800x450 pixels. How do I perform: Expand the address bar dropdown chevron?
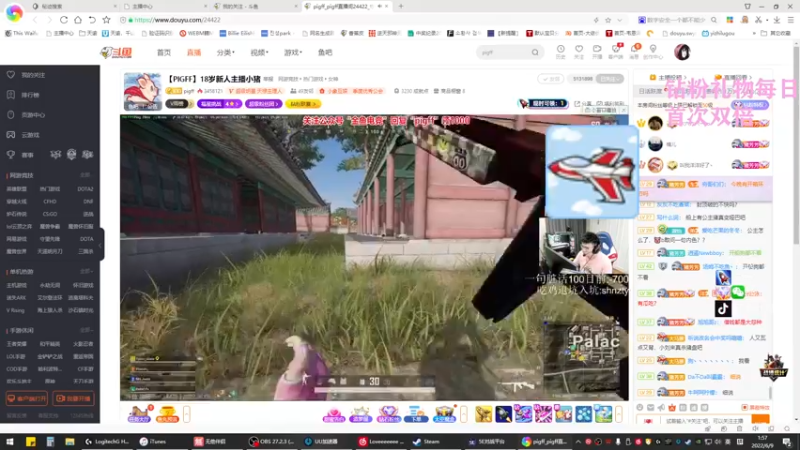tap(620, 20)
